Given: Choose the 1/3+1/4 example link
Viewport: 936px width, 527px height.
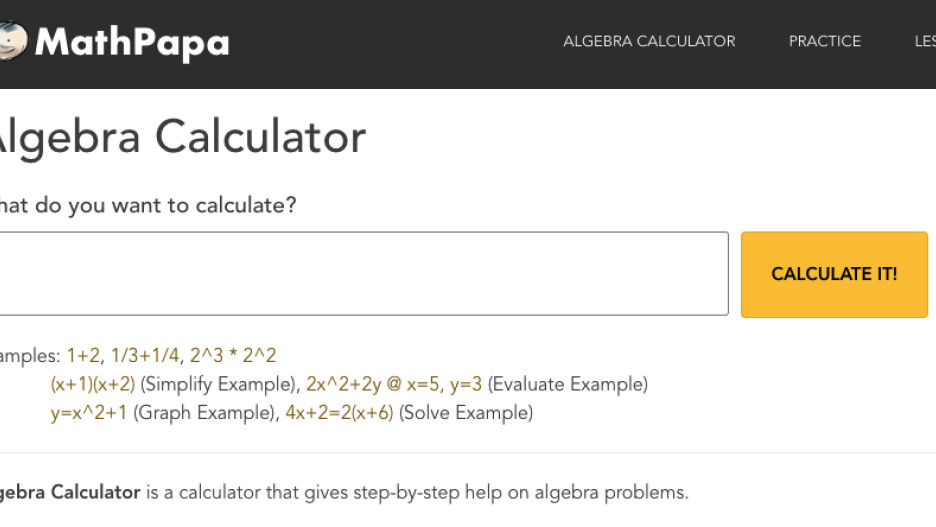Looking at the screenshot, I should click(x=145, y=356).
